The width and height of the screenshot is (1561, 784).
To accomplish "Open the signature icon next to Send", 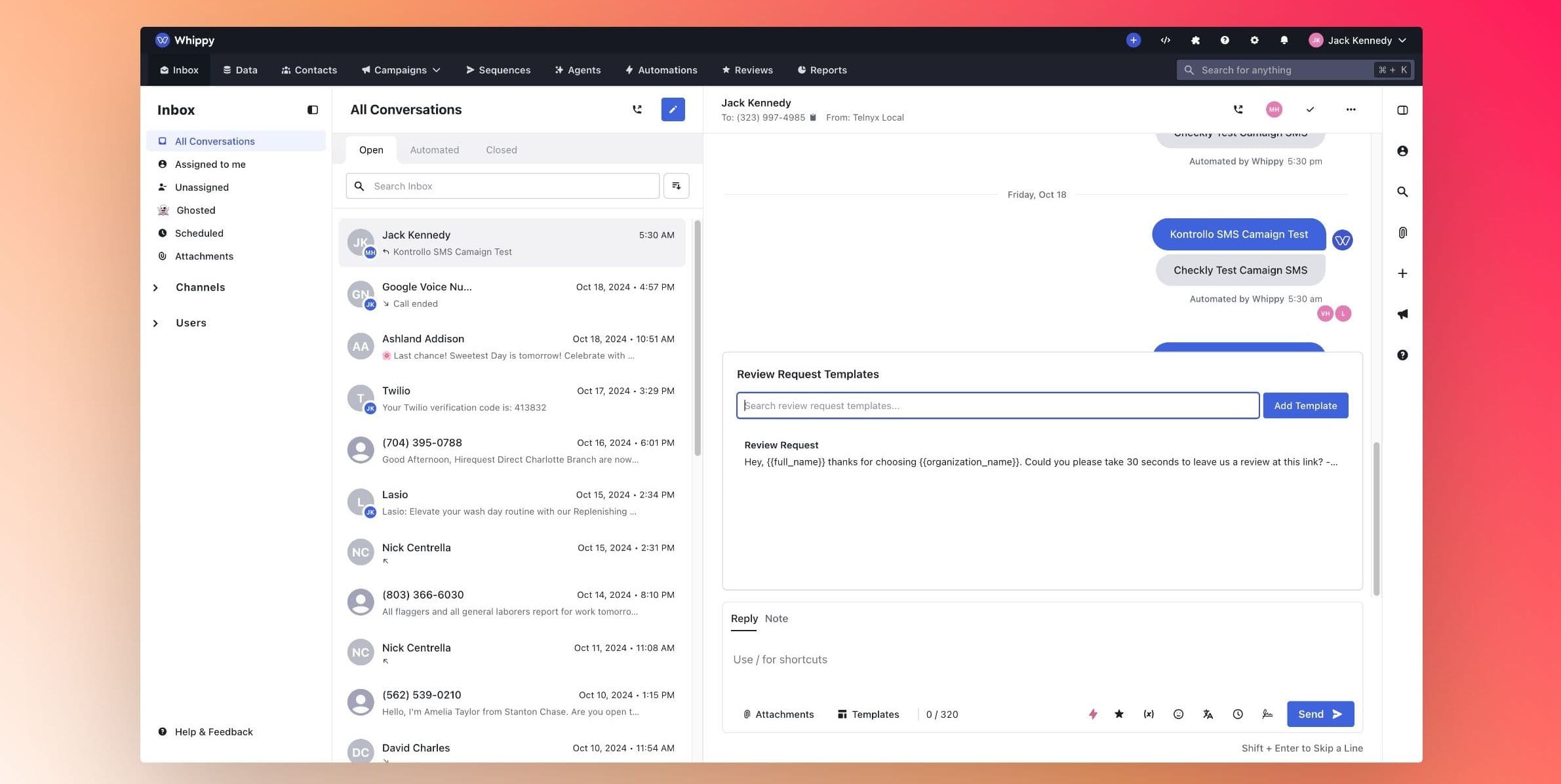I will pyautogui.click(x=1267, y=714).
